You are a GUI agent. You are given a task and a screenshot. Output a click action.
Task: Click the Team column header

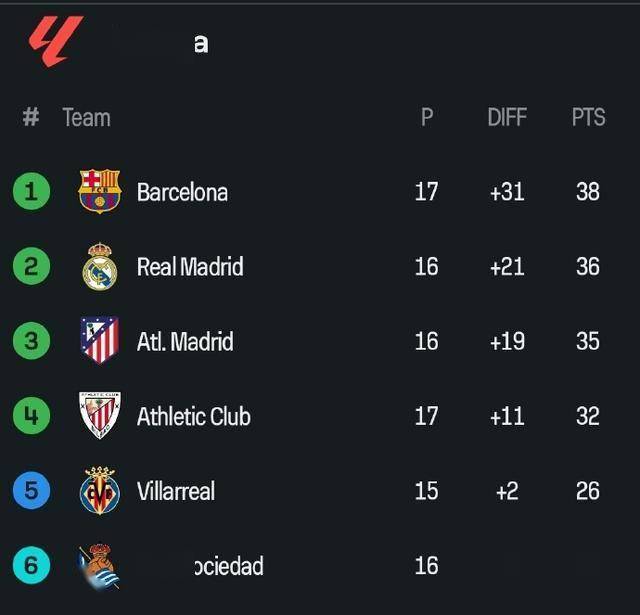click(x=87, y=118)
